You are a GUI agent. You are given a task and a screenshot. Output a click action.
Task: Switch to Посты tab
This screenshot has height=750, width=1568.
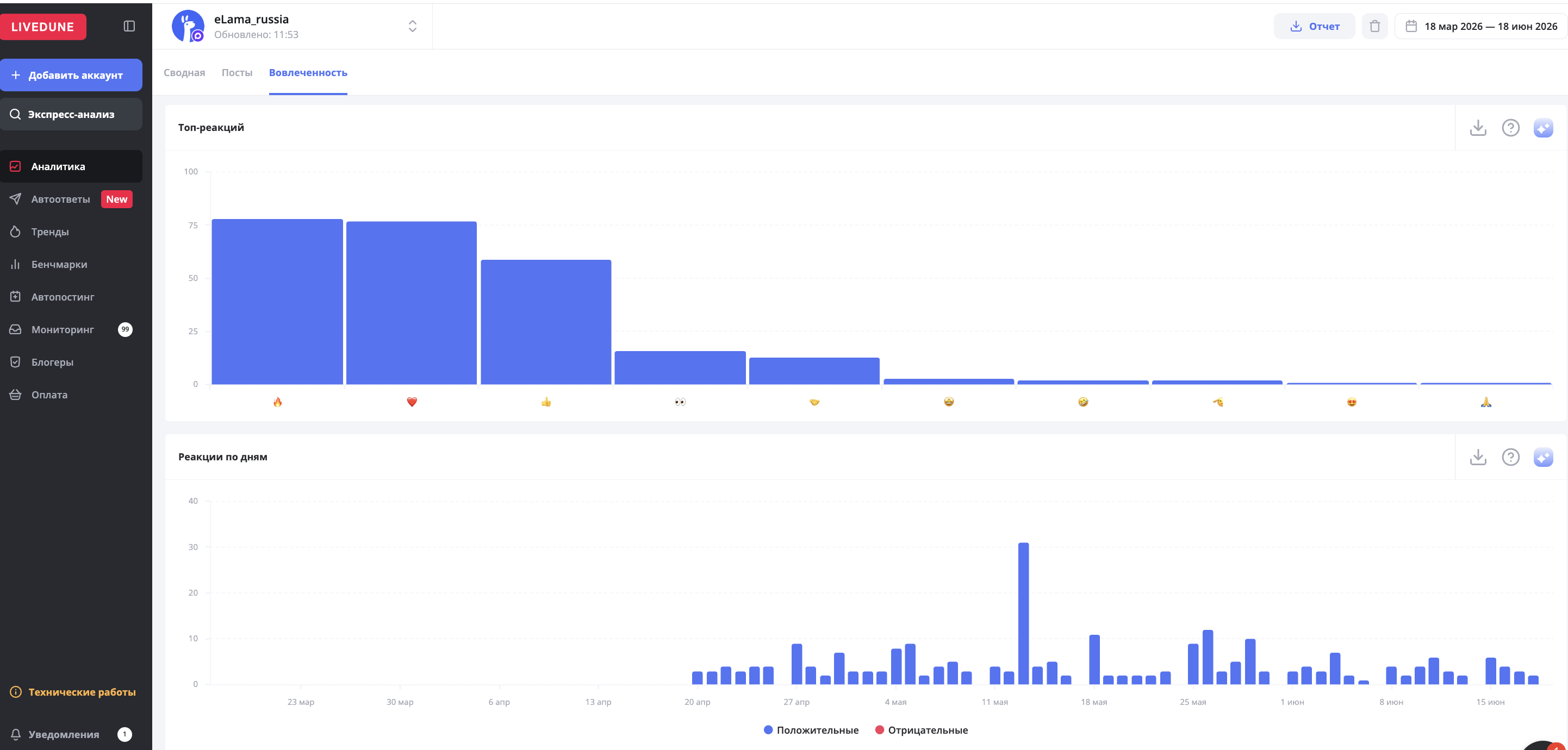[237, 72]
